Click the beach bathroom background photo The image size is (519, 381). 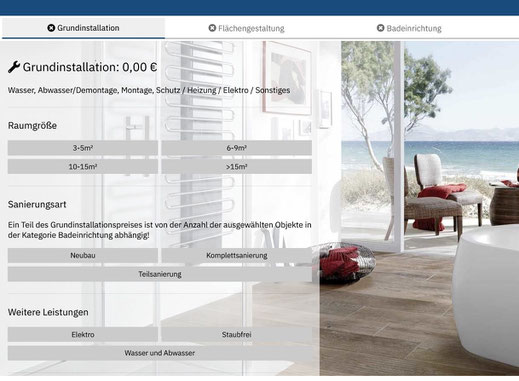pos(419,208)
